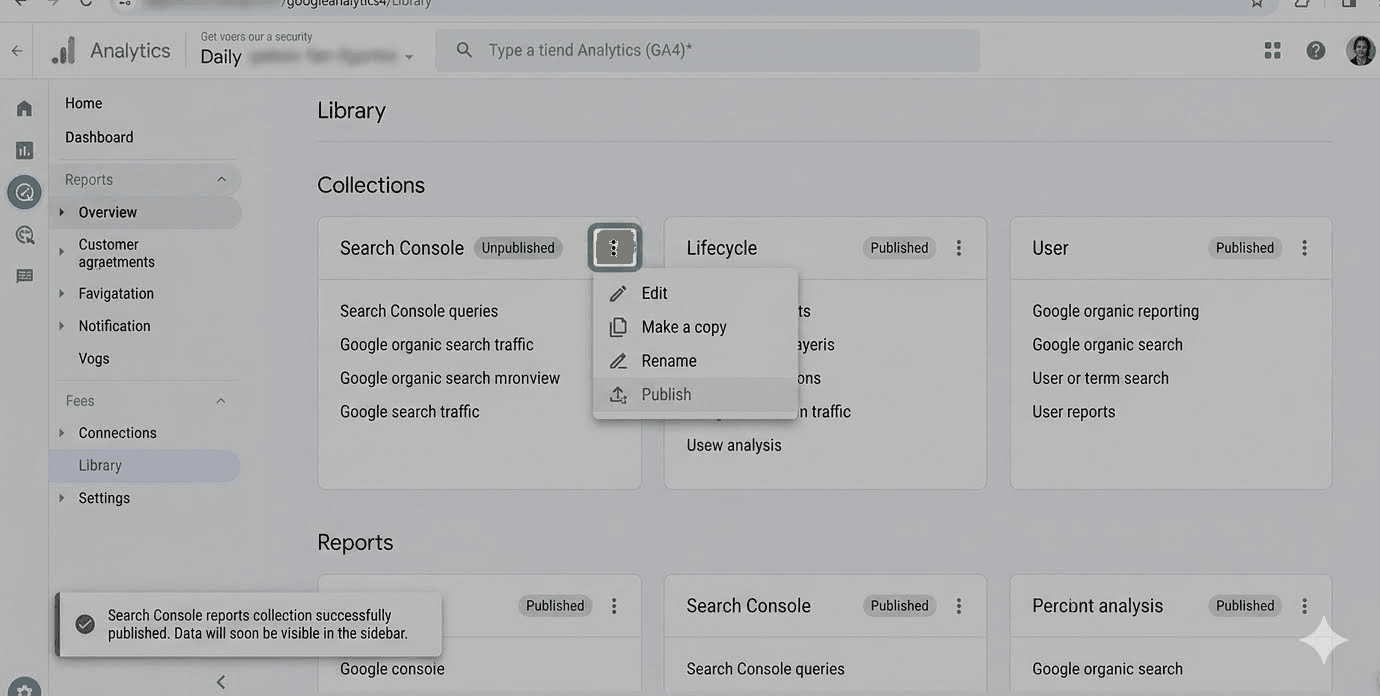
Task: Open Google organic search traffic link
Action: [x=437, y=345]
